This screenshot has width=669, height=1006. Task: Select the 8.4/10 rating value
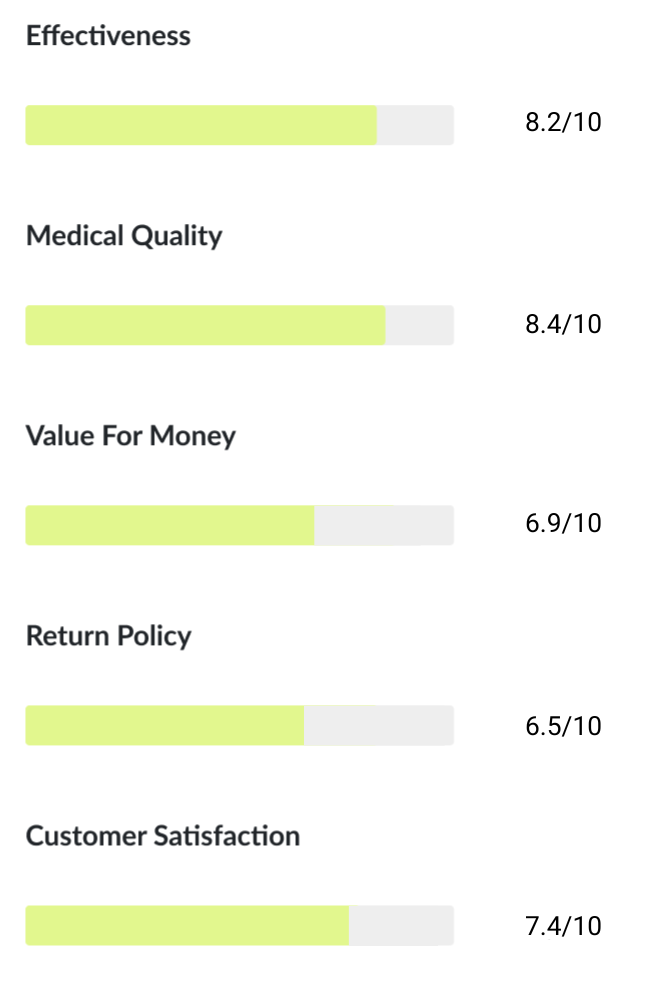click(563, 324)
